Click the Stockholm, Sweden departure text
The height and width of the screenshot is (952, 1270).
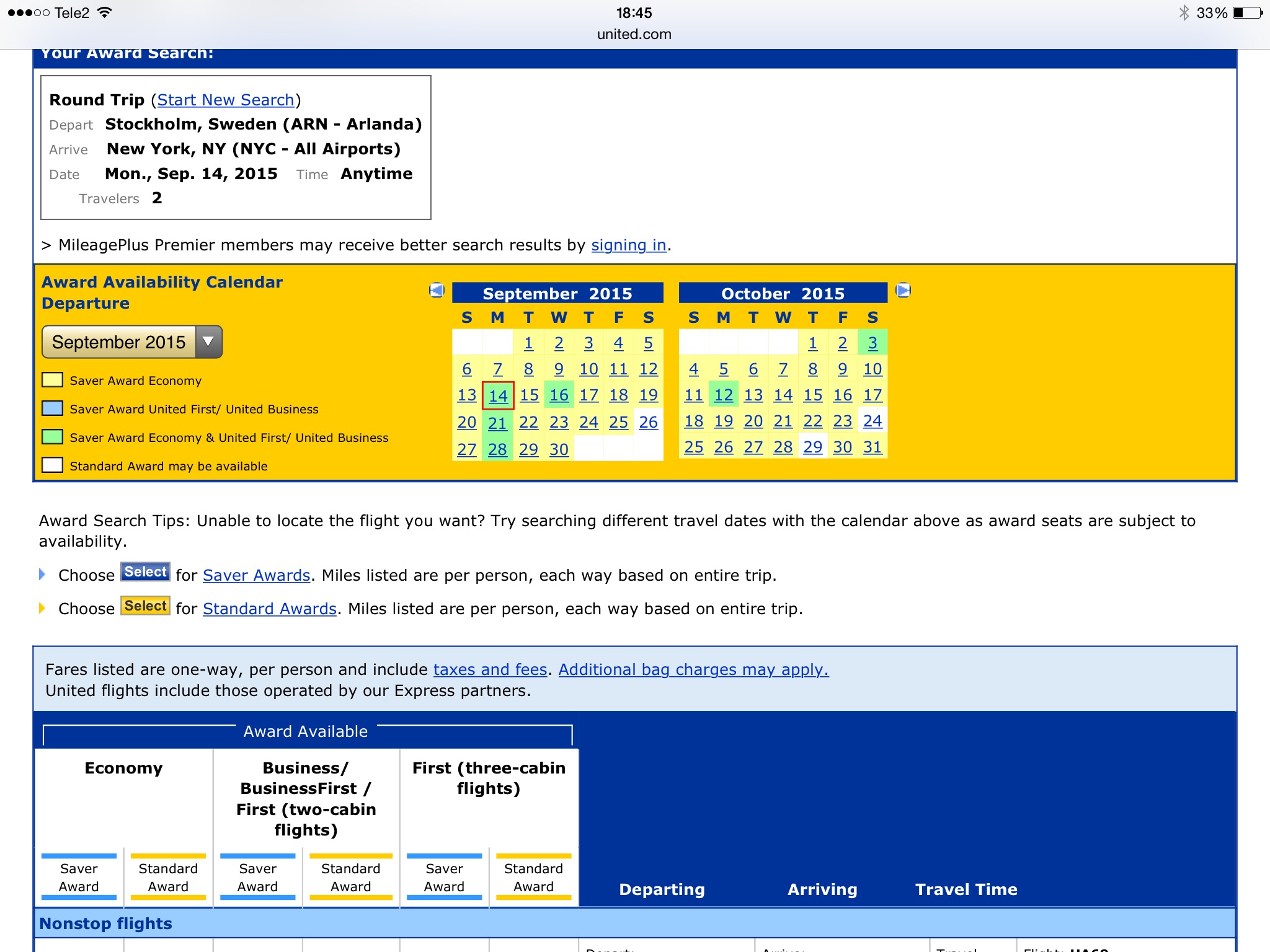point(264,125)
